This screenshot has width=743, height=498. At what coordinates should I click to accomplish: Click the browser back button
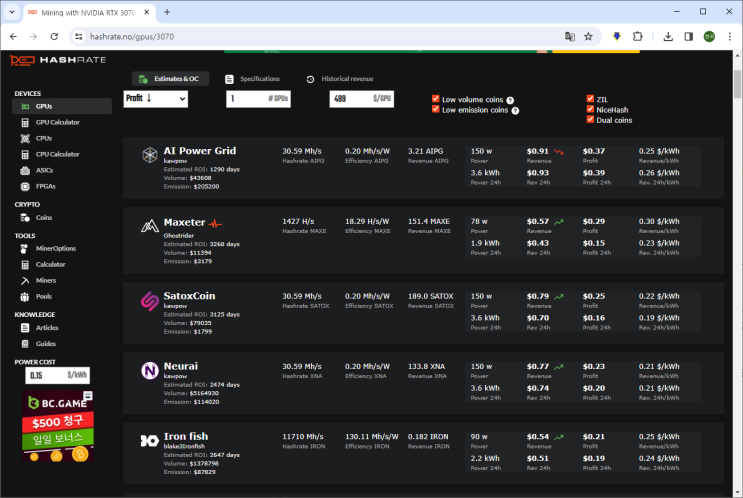point(13,36)
